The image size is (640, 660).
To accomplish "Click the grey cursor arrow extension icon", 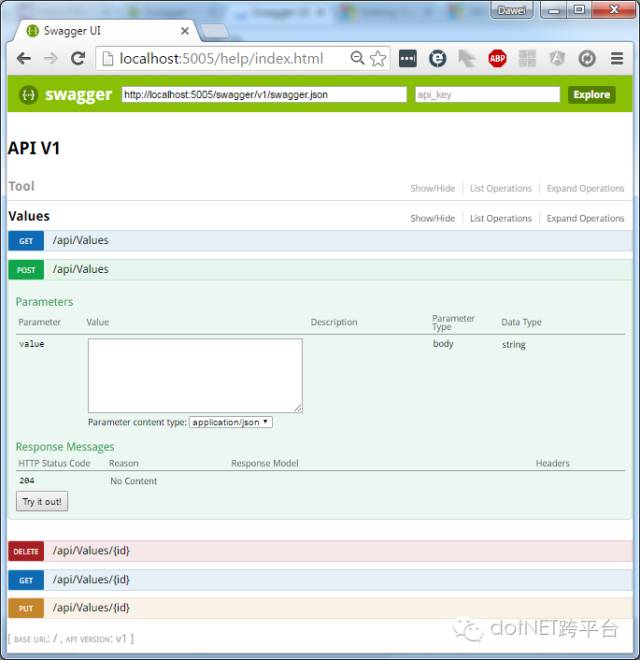I will tap(467, 59).
